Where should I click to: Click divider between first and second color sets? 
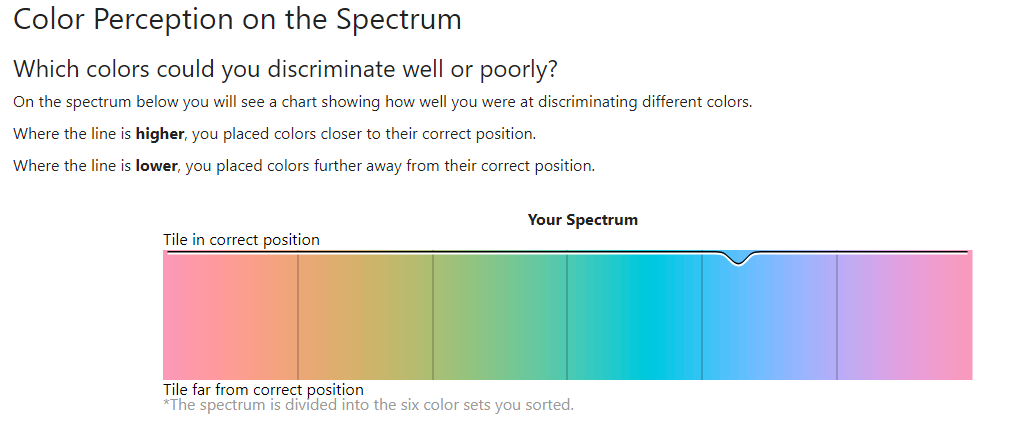pyautogui.click(x=298, y=317)
